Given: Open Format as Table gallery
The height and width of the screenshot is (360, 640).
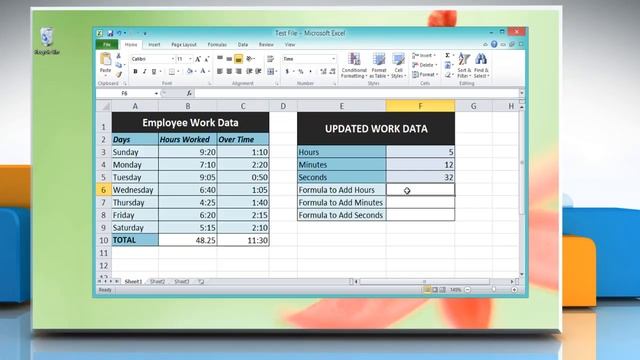Looking at the screenshot, I should point(378,65).
